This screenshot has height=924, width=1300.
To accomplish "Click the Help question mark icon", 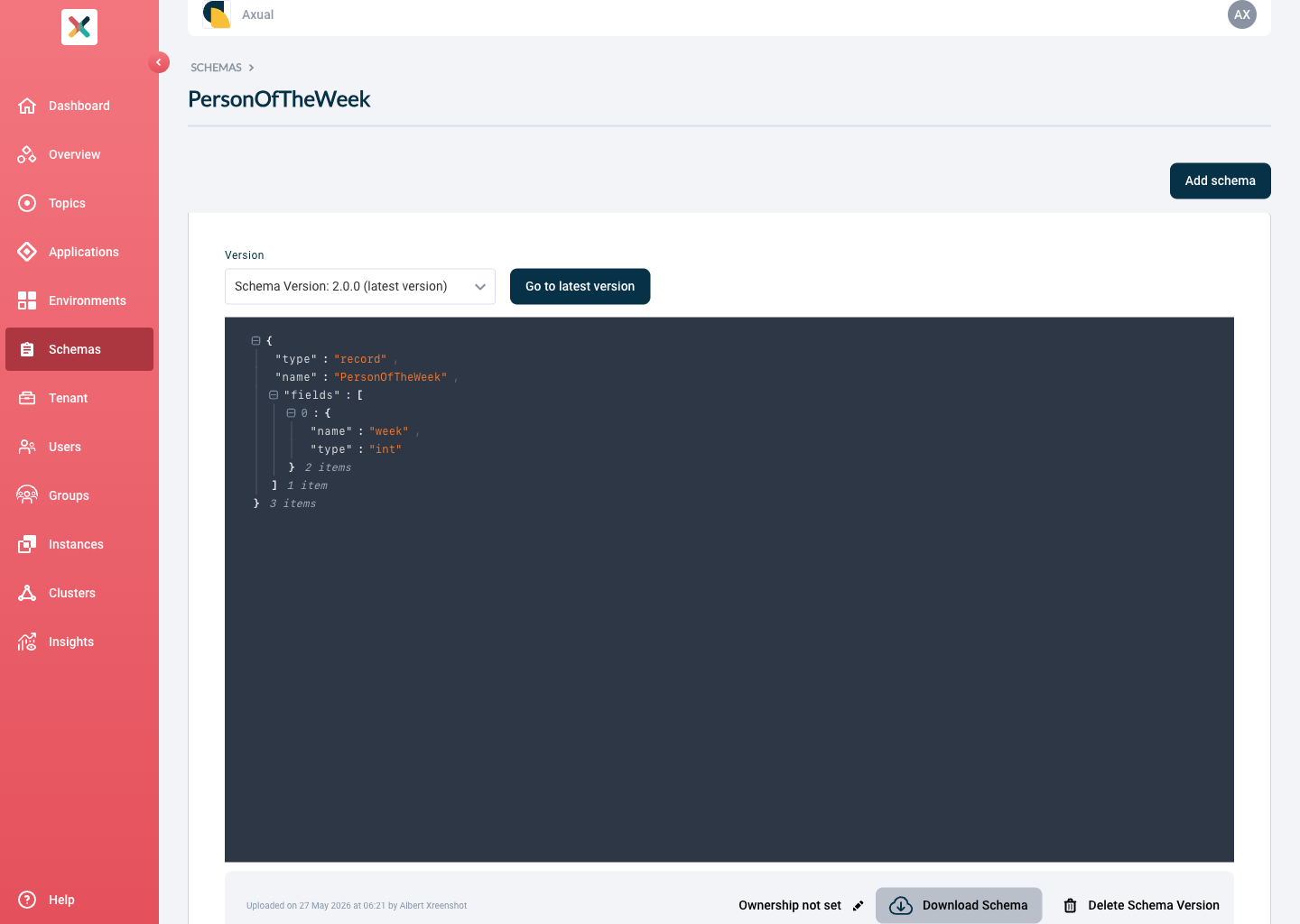I will point(27,900).
